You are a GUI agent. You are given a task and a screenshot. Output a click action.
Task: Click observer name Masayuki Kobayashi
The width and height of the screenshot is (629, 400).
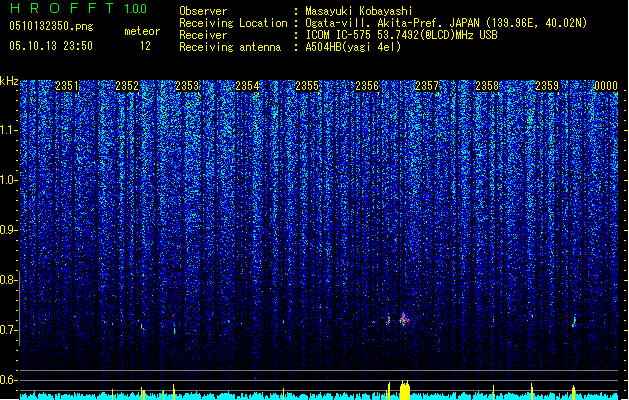point(359,11)
